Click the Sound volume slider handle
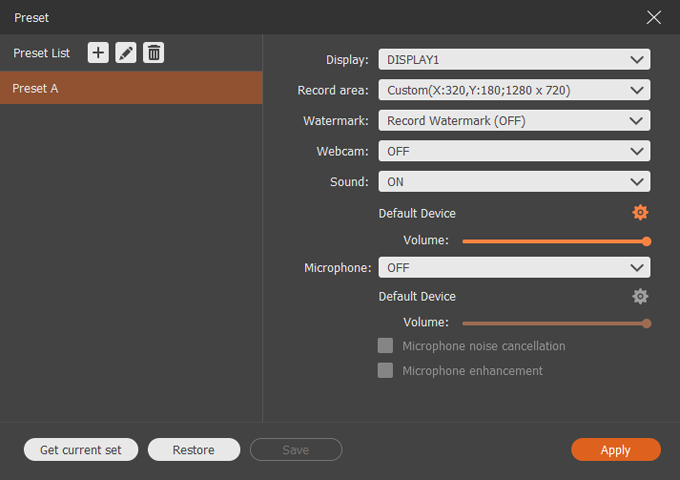This screenshot has width=680, height=480. click(647, 241)
